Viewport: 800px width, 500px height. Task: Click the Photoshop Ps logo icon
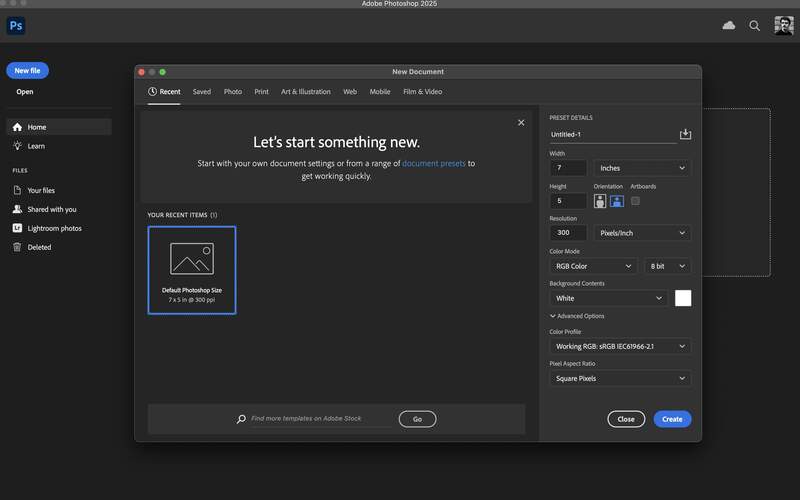coord(16,26)
